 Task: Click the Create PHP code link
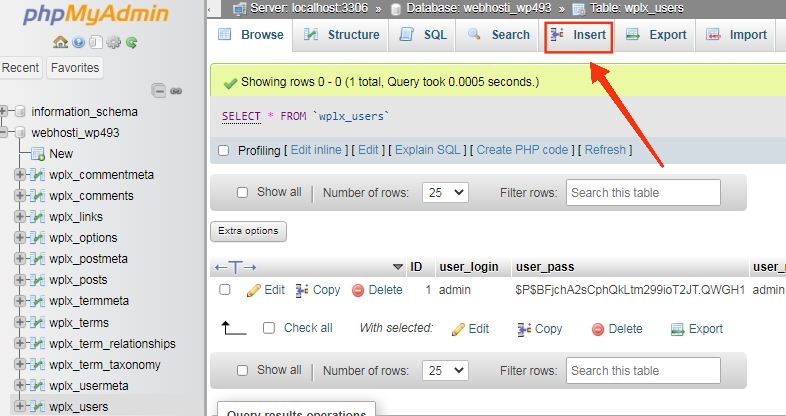click(522, 150)
